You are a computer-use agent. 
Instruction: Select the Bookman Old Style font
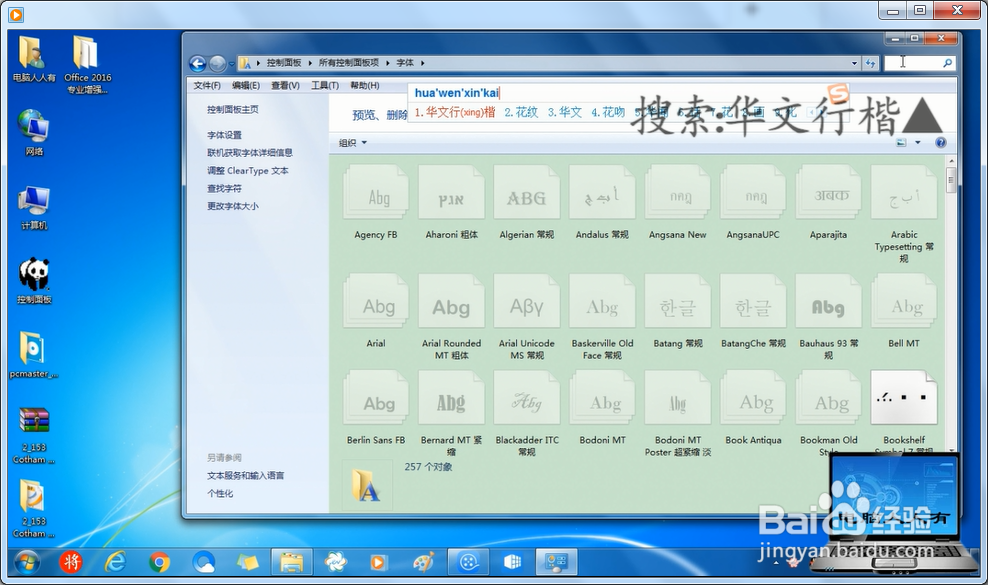click(829, 398)
